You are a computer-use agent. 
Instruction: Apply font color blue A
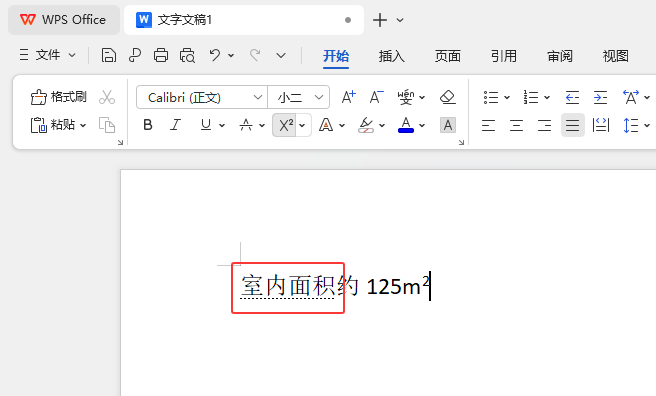tap(406, 125)
